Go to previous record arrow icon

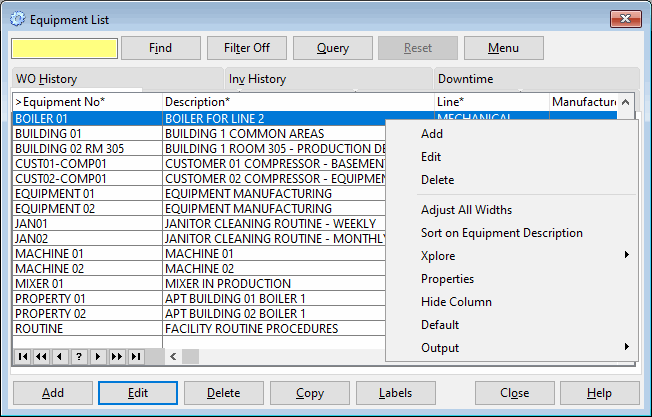[59, 356]
